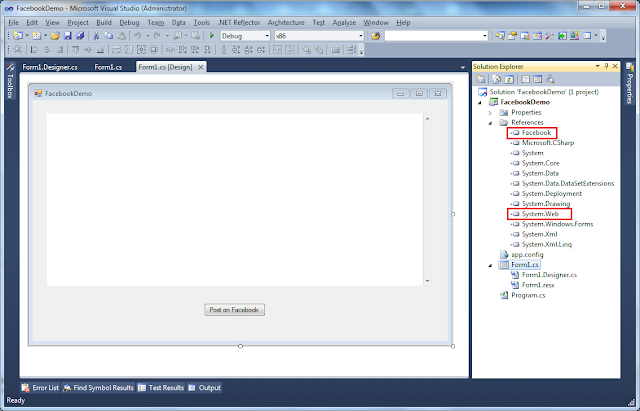
Task: Close the Form1.cs [Design] tab
Action: pyautogui.click(x=200, y=67)
